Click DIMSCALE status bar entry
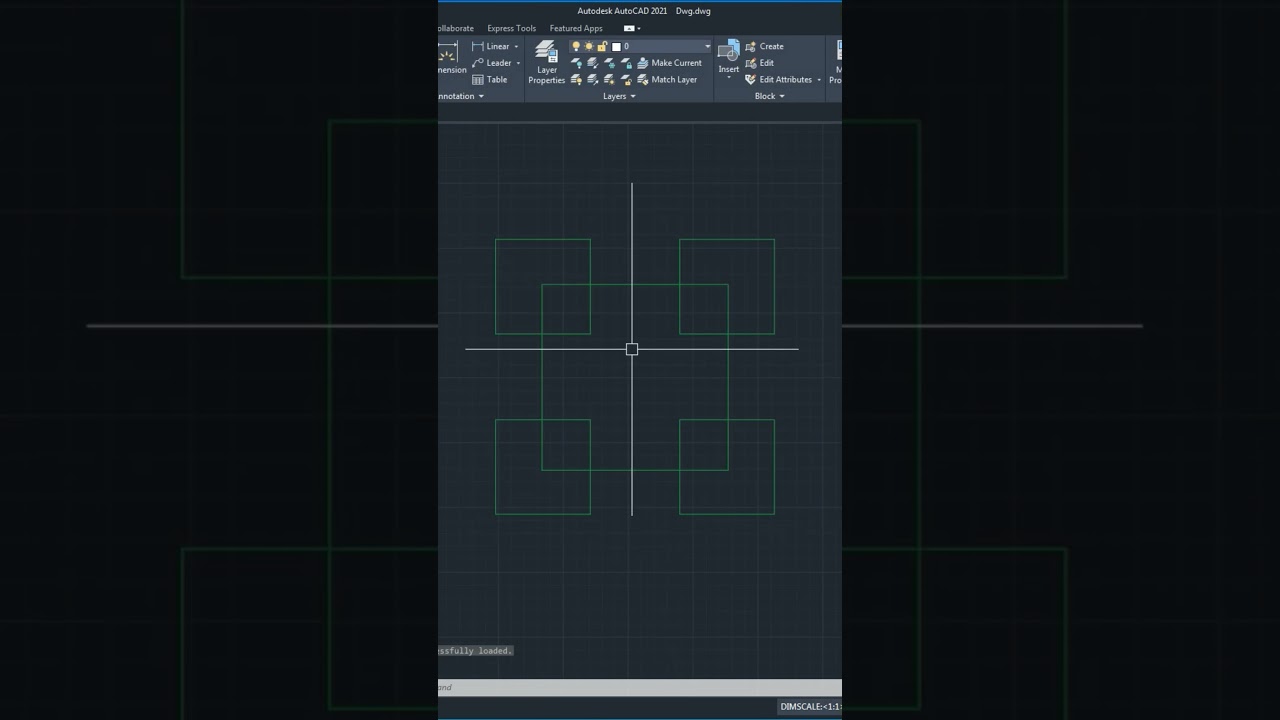 coord(810,707)
